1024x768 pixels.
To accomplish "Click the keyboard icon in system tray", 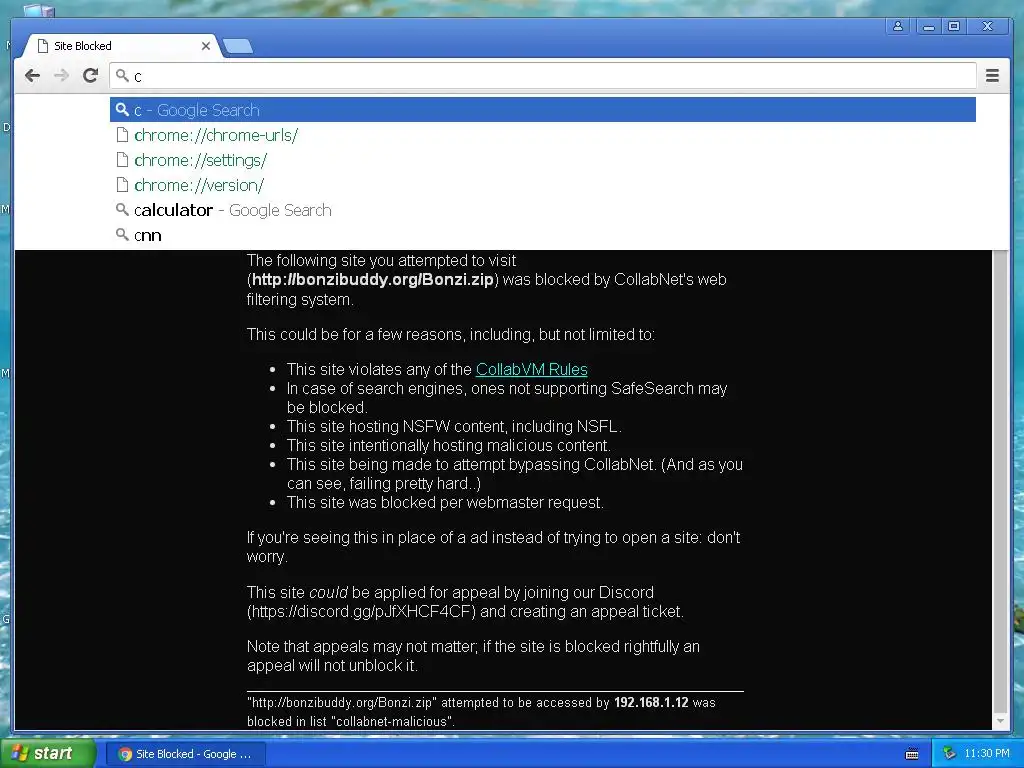I will (x=912, y=754).
